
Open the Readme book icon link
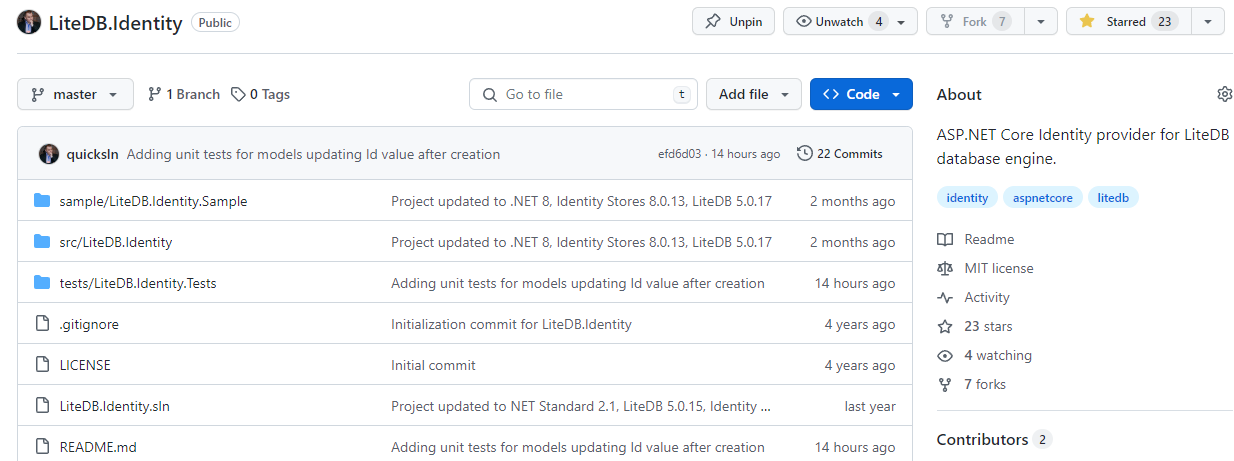(x=945, y=239)
